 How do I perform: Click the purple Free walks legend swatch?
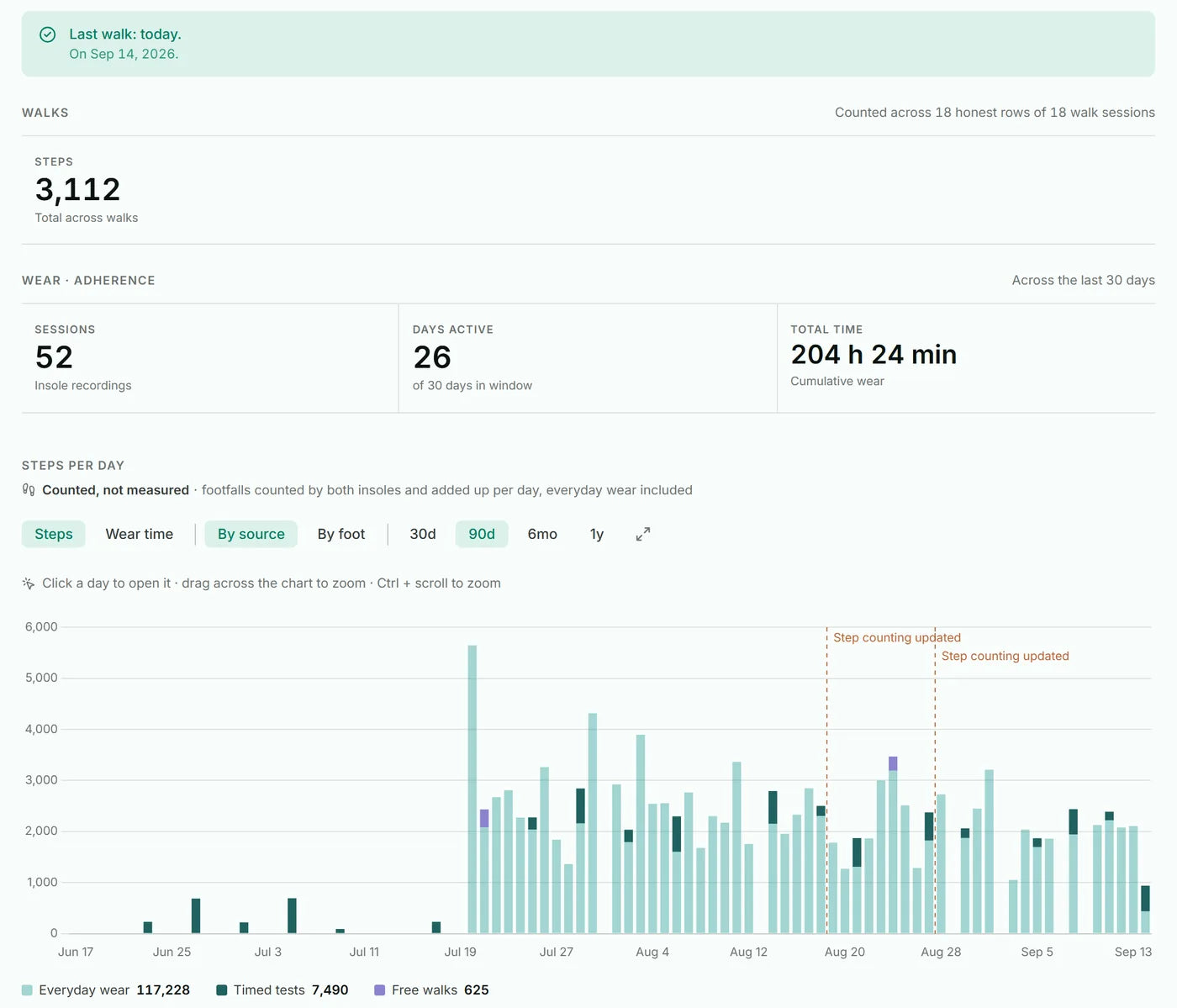pos(380,990)
